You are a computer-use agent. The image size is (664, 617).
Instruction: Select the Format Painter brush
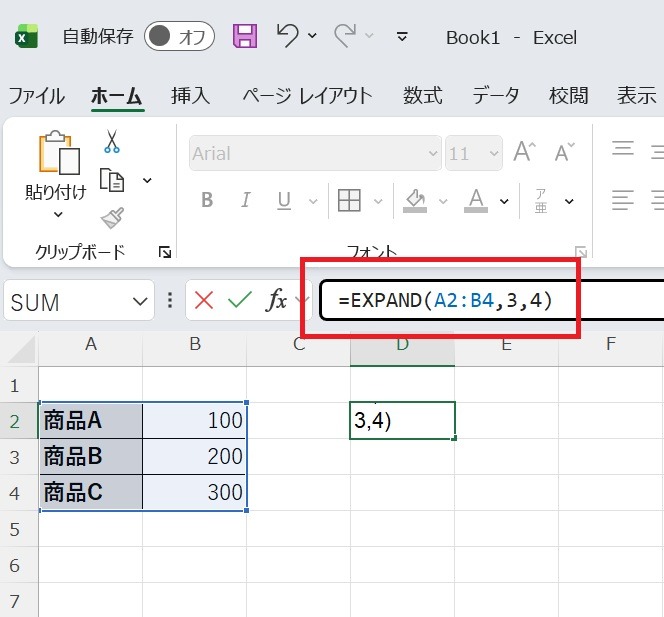tap(112, 218)
